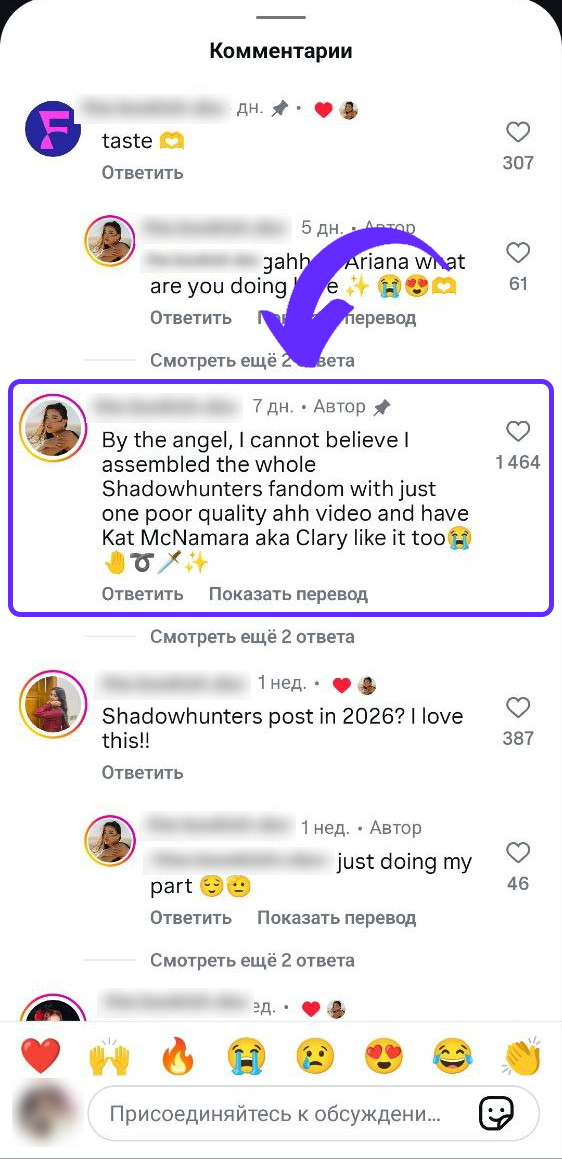Expand 2 more replies under "taste" thread
562x1159 pixels.
click(252, 360)
